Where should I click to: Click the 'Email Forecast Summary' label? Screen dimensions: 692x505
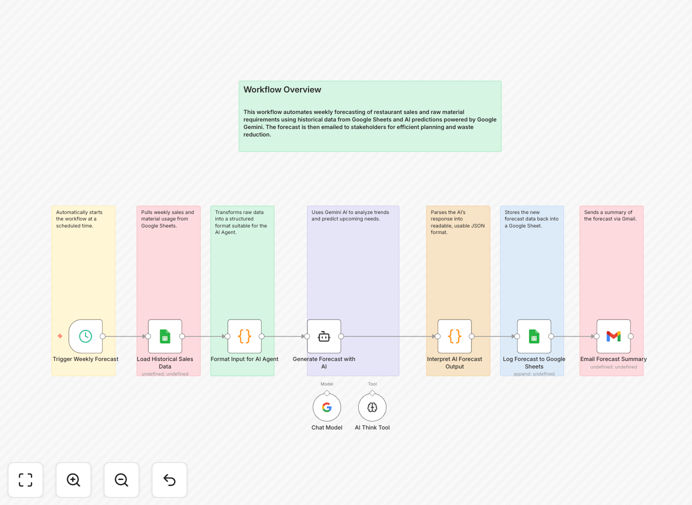point(613,359)
